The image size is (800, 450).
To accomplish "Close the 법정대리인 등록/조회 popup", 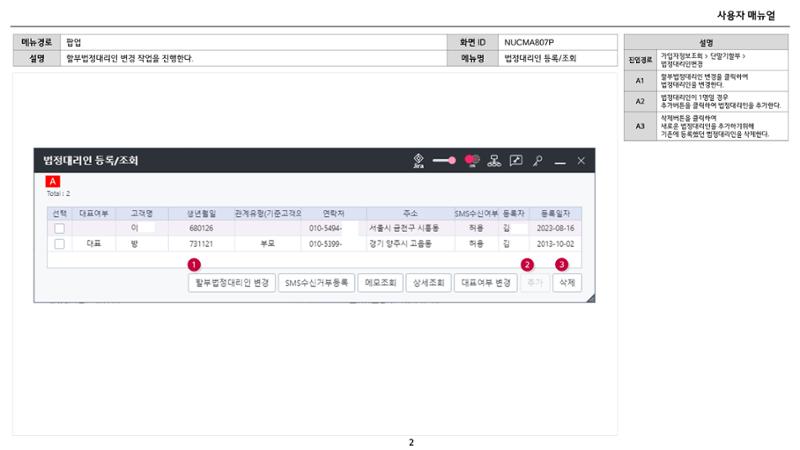I will pos(581,161).
